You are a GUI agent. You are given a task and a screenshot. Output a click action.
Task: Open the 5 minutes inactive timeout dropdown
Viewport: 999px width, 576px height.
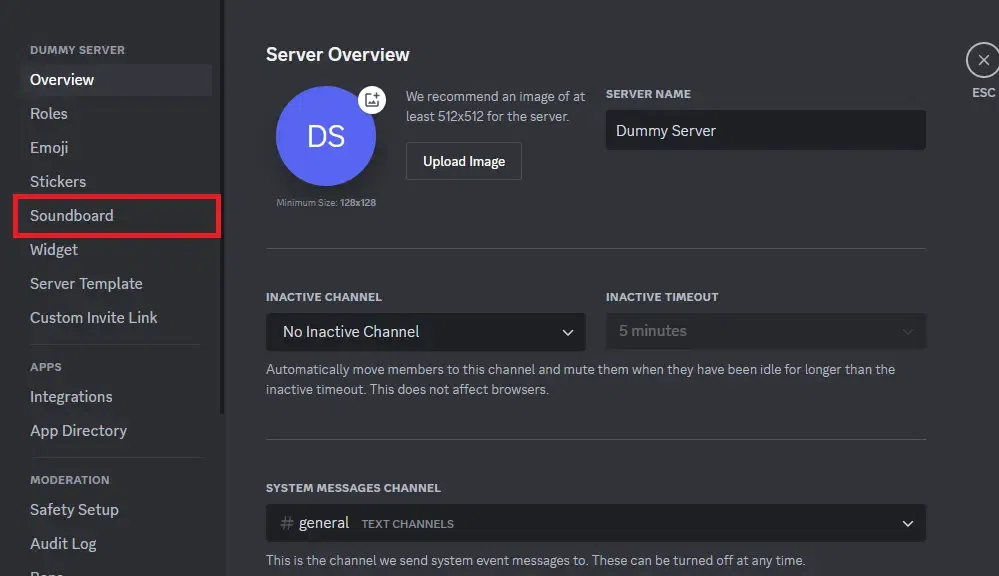(765, 331)
